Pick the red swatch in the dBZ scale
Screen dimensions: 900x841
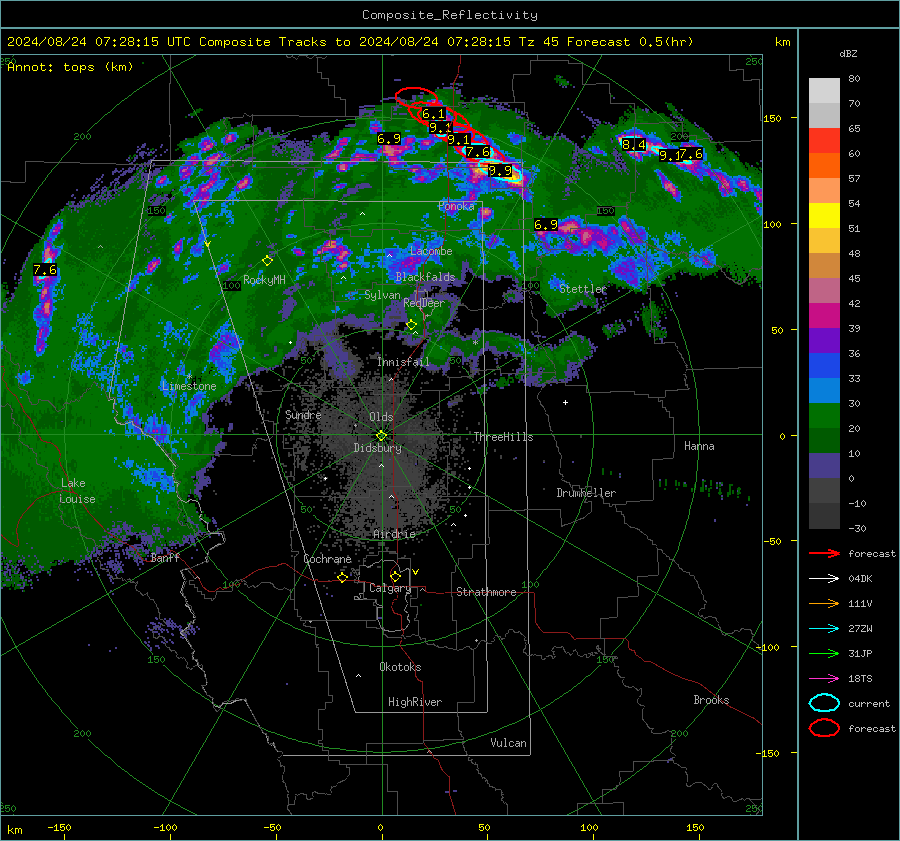(x=824, y=141)
